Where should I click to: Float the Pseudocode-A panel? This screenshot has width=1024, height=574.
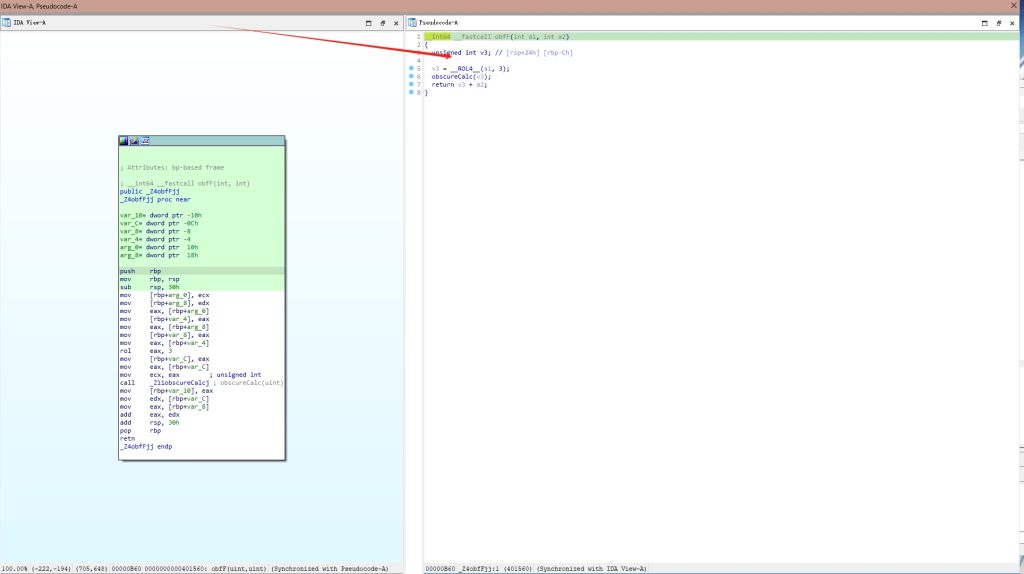tap(999, 23)
